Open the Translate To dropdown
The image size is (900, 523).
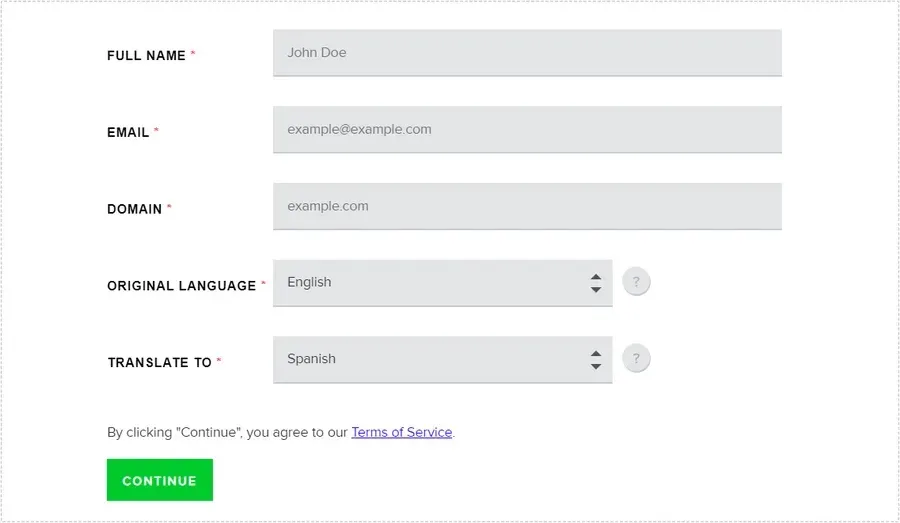click(x=443, y=359)
